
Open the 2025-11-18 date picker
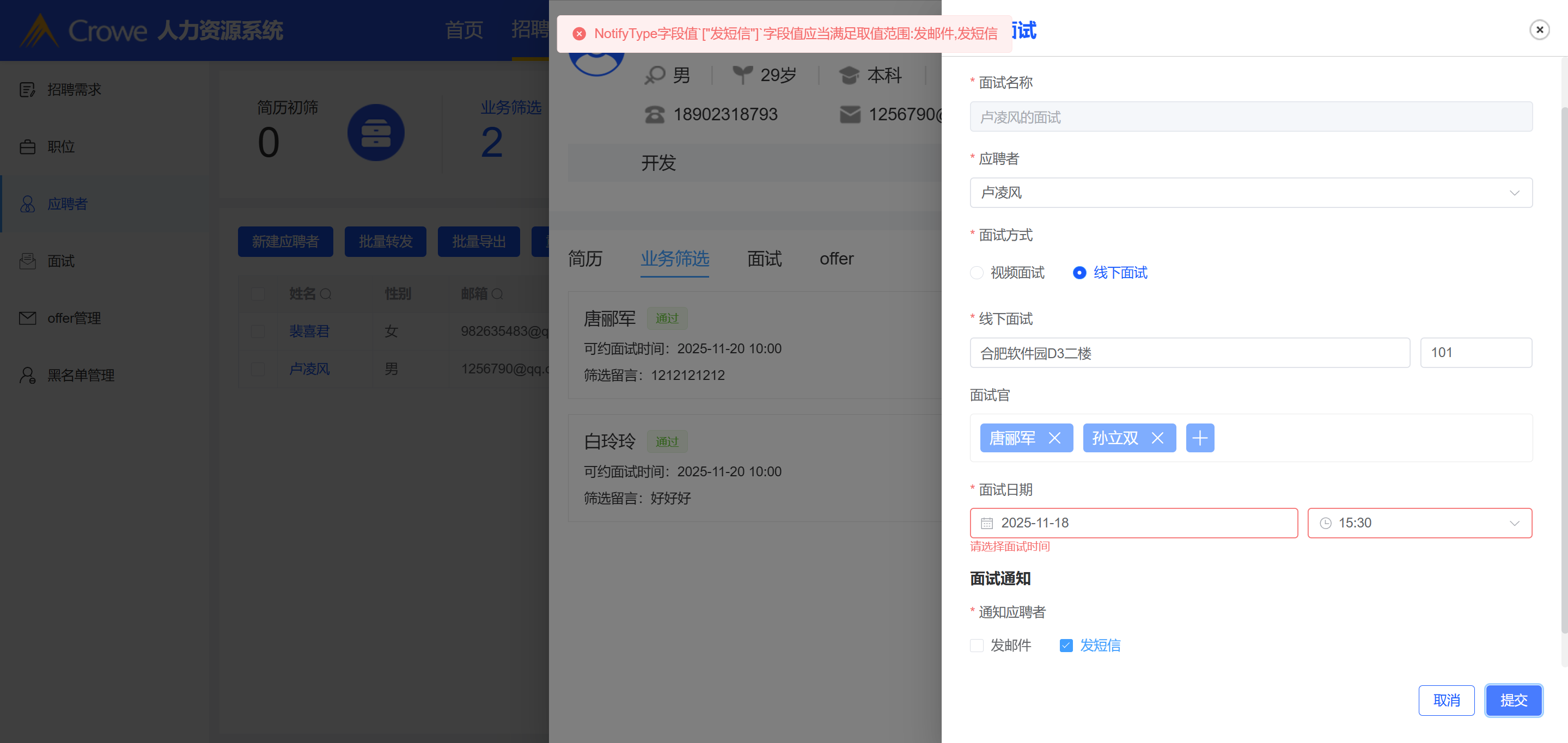click(1132, 523)
